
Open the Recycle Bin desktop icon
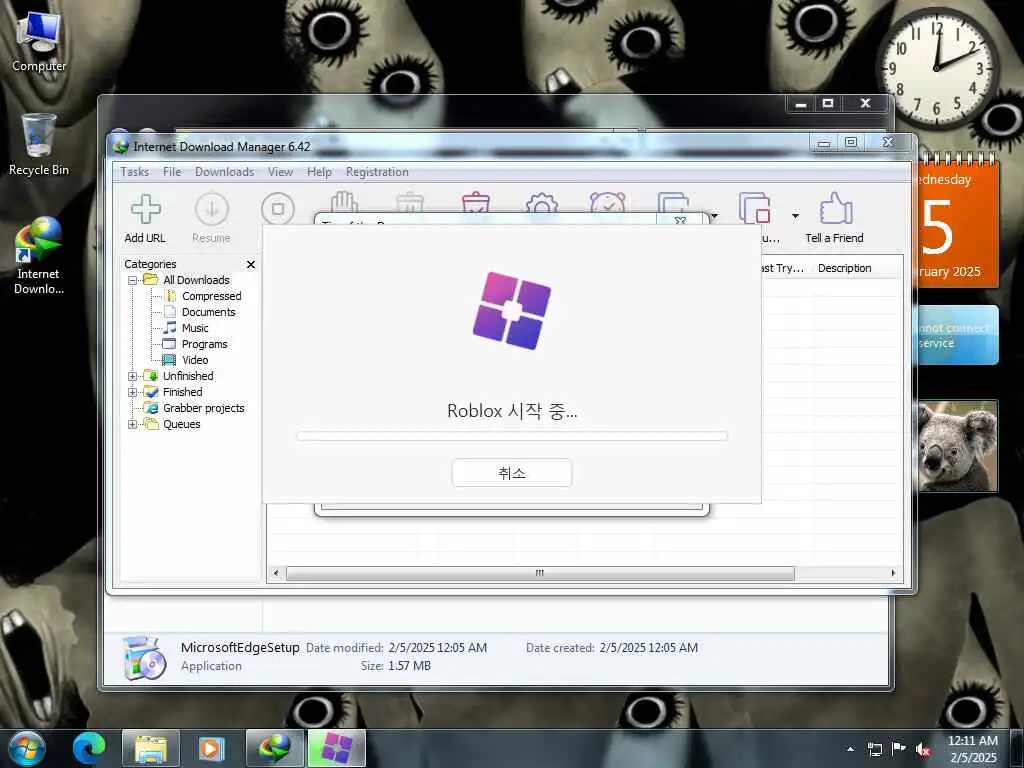39,145
